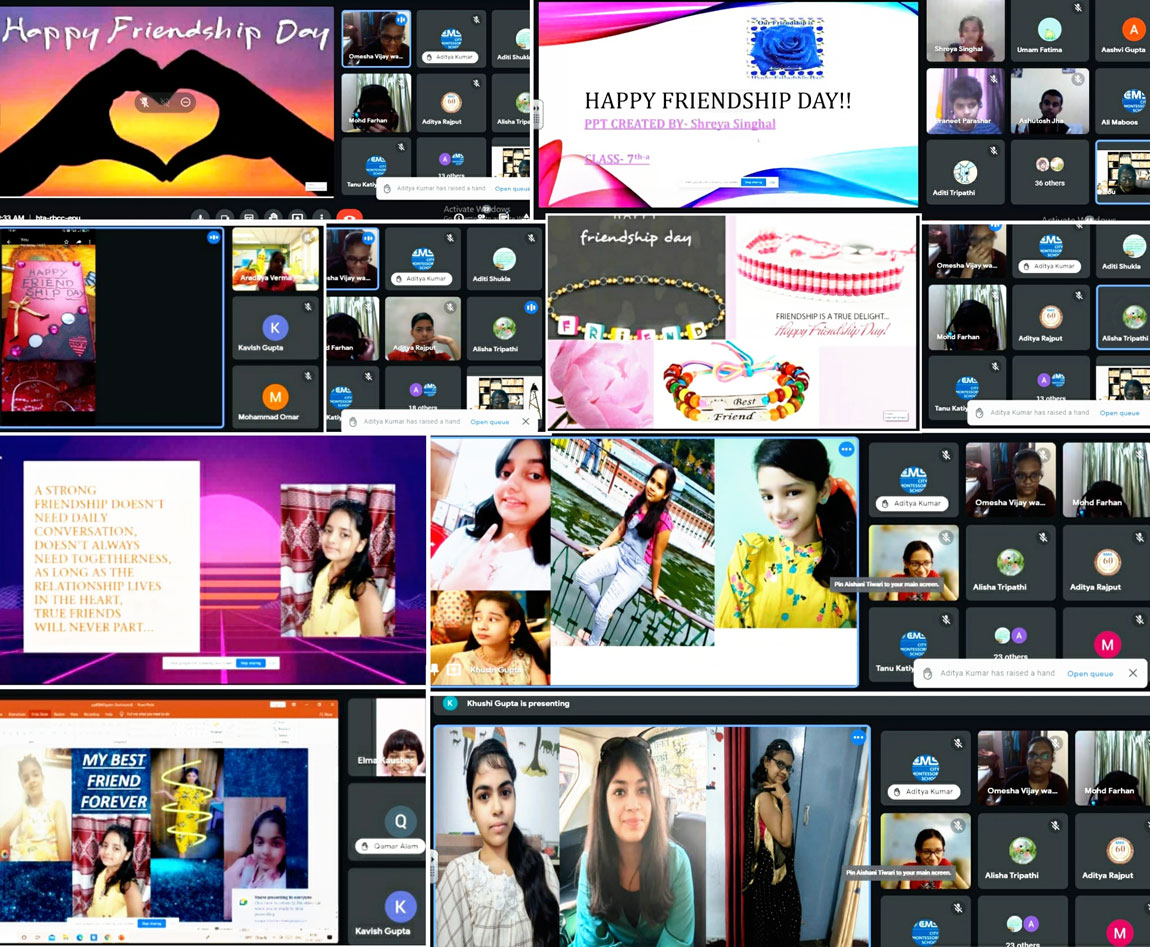Open File Explorer from the PowerPoint screen's taskbar
The image size is (1150, 947).
tap(66, 937)
